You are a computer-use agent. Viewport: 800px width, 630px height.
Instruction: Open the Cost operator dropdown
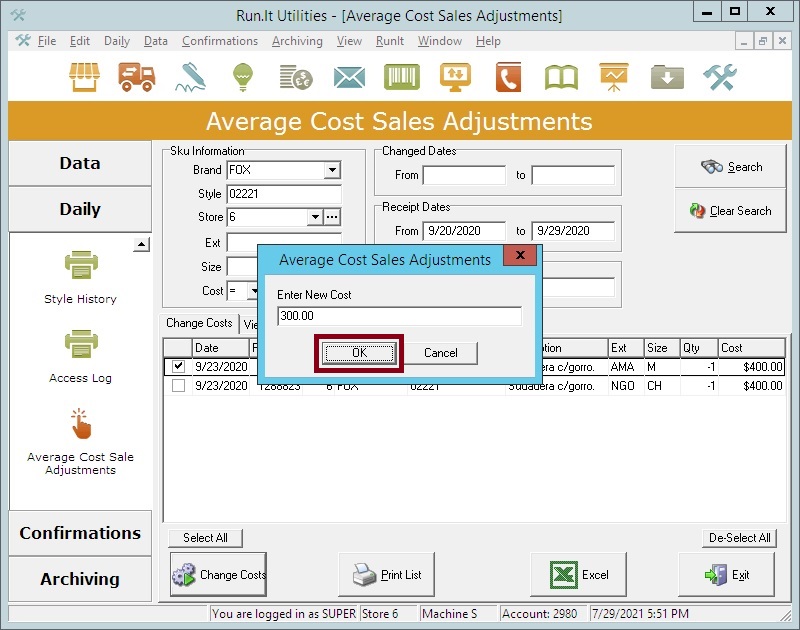tap(253, 291)
